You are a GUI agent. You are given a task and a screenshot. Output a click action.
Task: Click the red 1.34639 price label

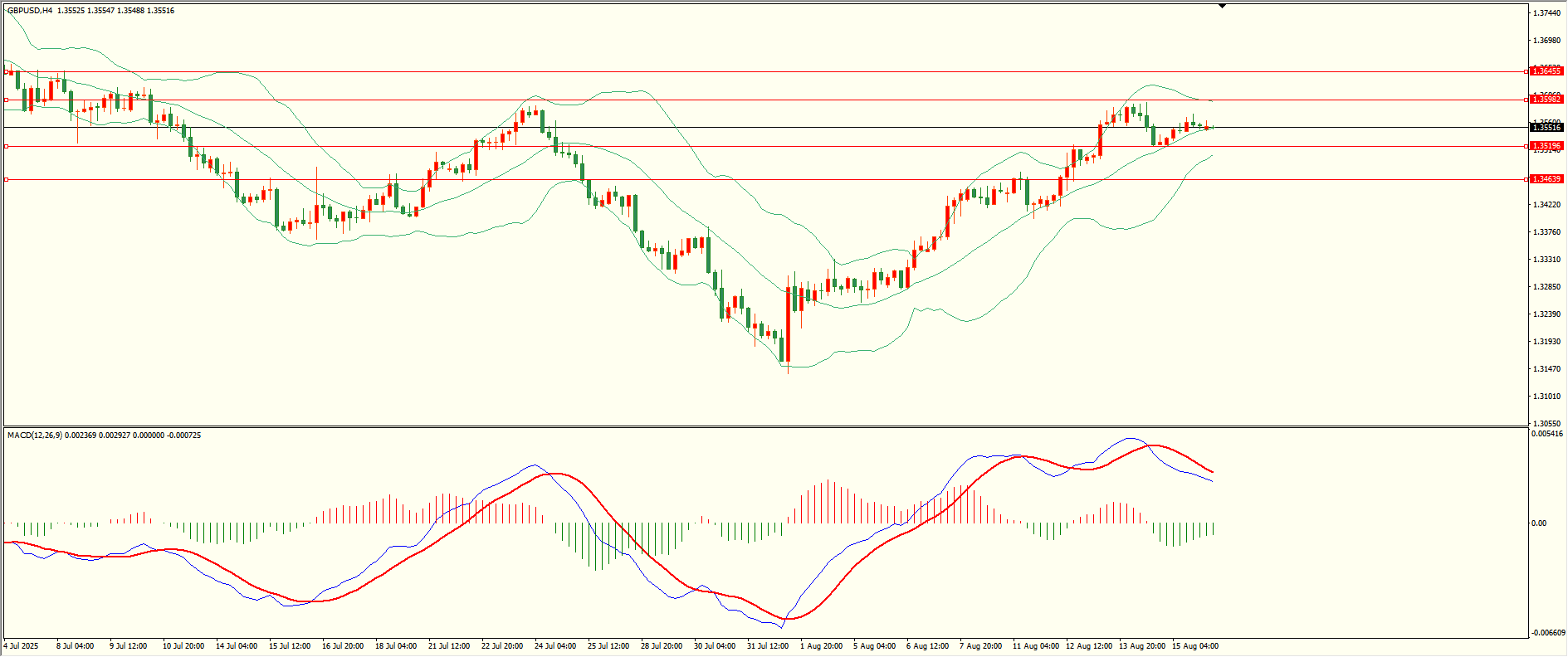[1546, 179]
